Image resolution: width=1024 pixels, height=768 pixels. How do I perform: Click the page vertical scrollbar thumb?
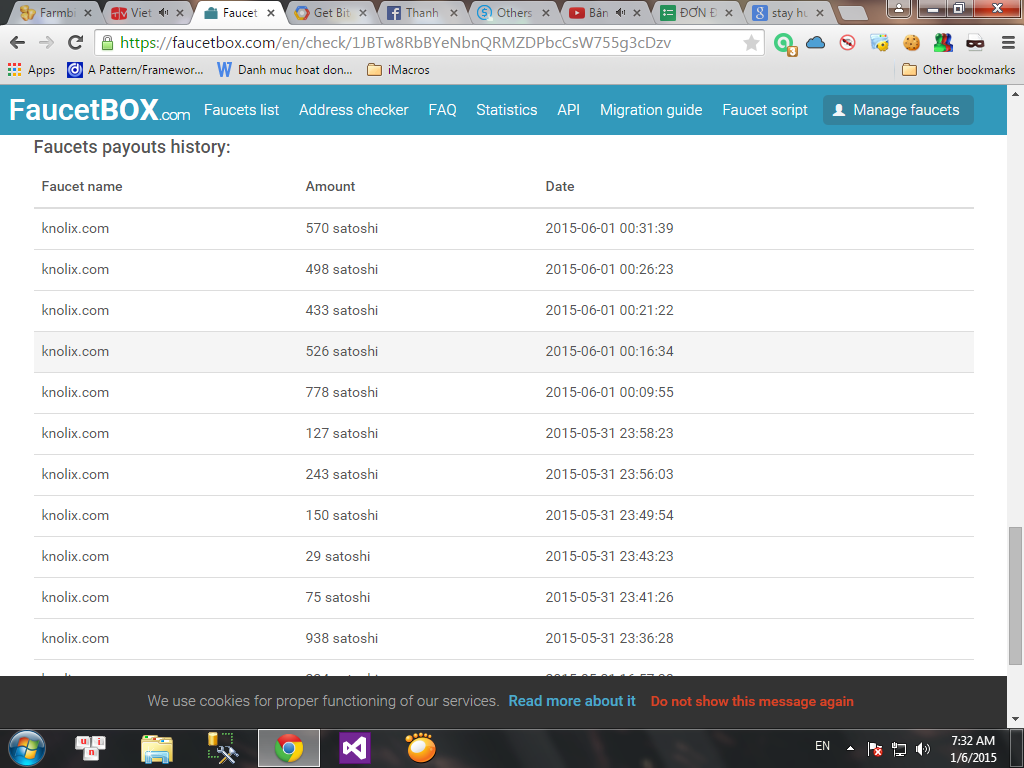point(1015,595)
